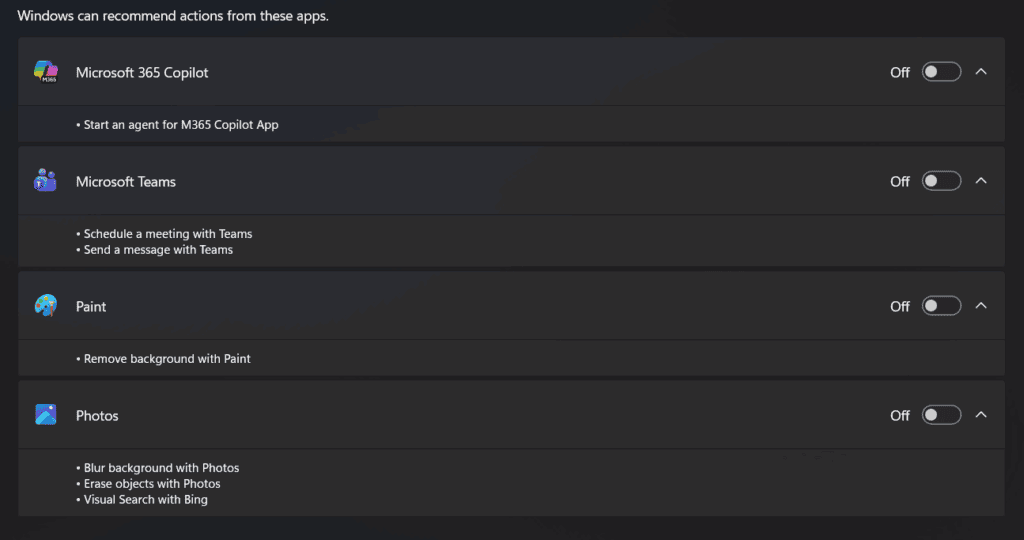1024x540 pixels.
Task: Enable the Microsoft 365 Copilot toggle
Action: [941, 72]
